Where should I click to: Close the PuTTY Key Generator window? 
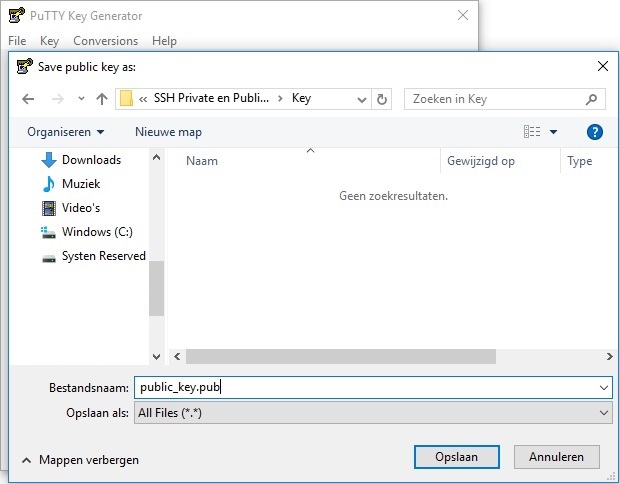point(463,15)
